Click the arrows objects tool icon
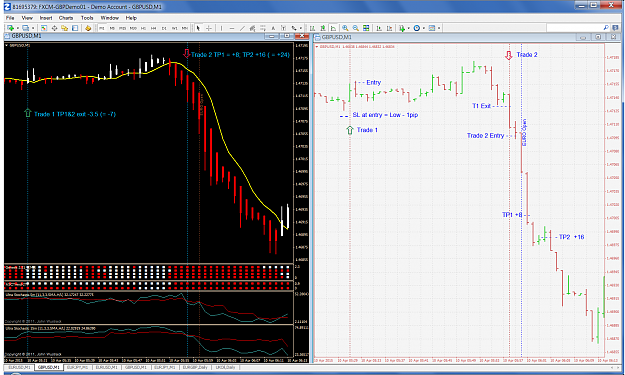 (x=294, y=28)
